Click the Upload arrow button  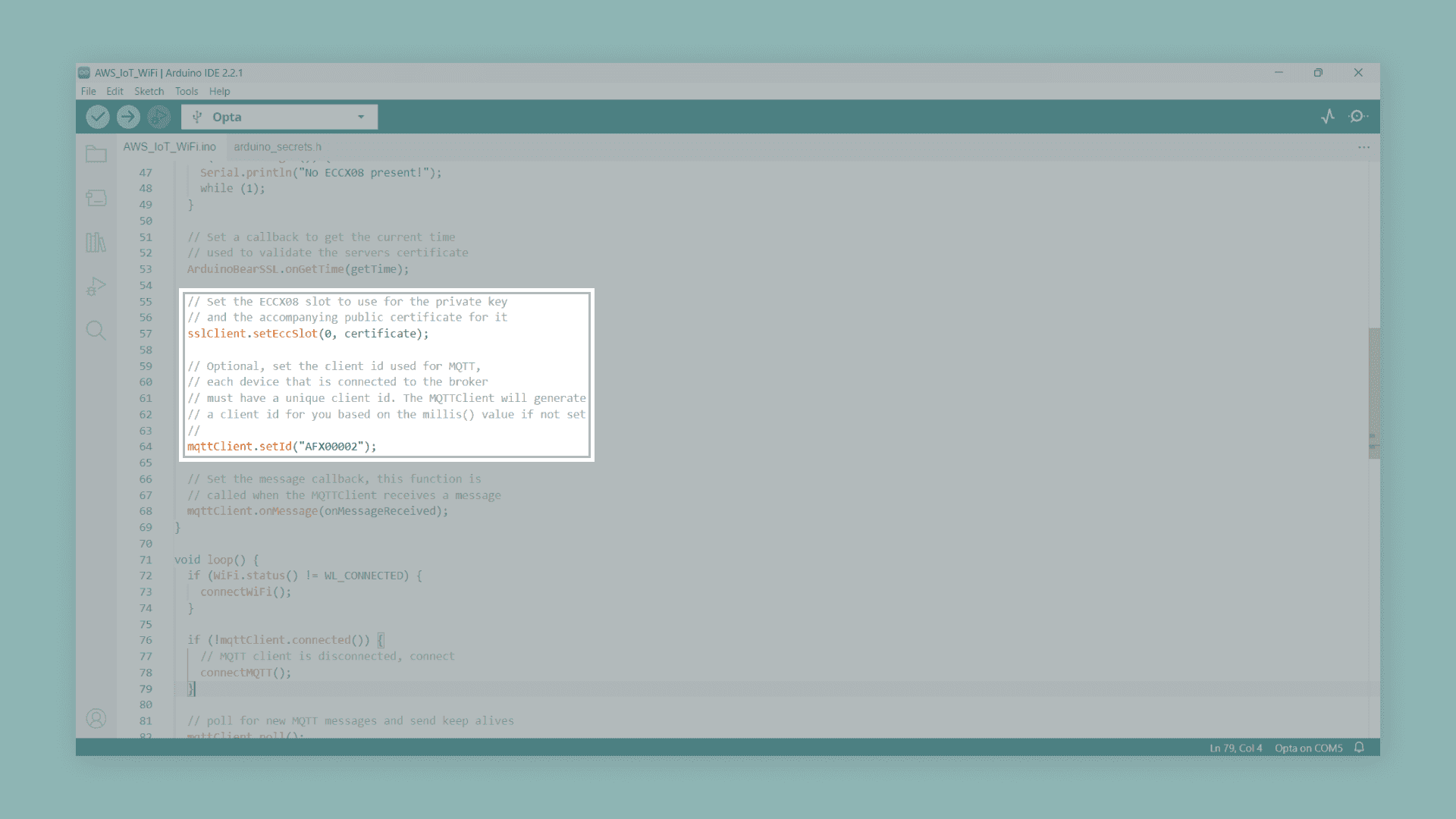click(x=128, y=117)
